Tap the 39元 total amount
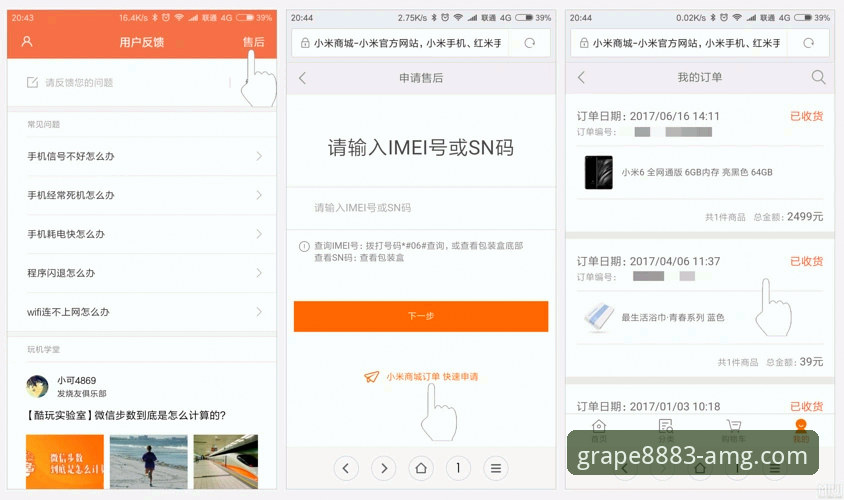 coord(811,362)
